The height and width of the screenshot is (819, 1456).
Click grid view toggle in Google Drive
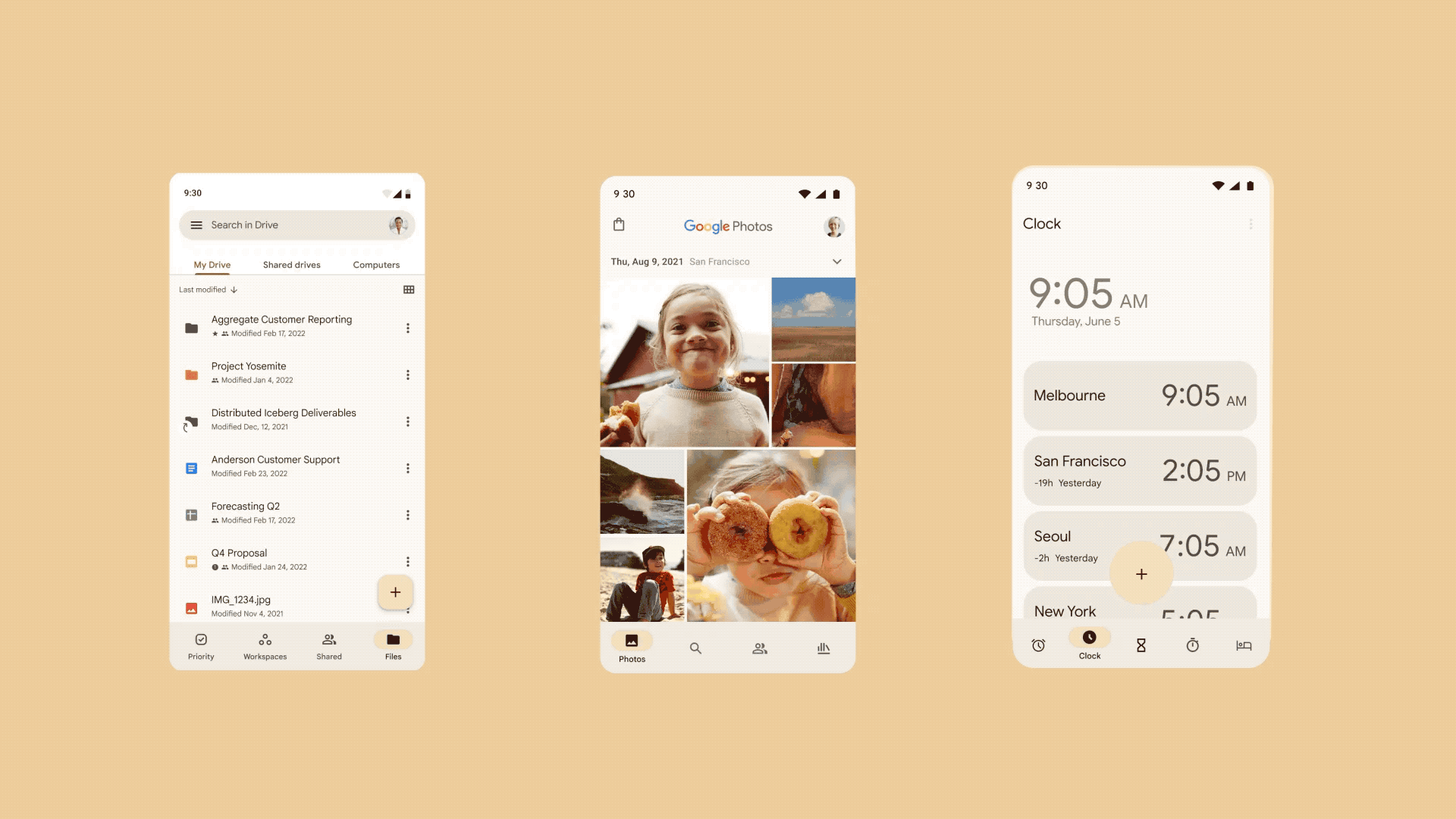[x=408, y=289]
